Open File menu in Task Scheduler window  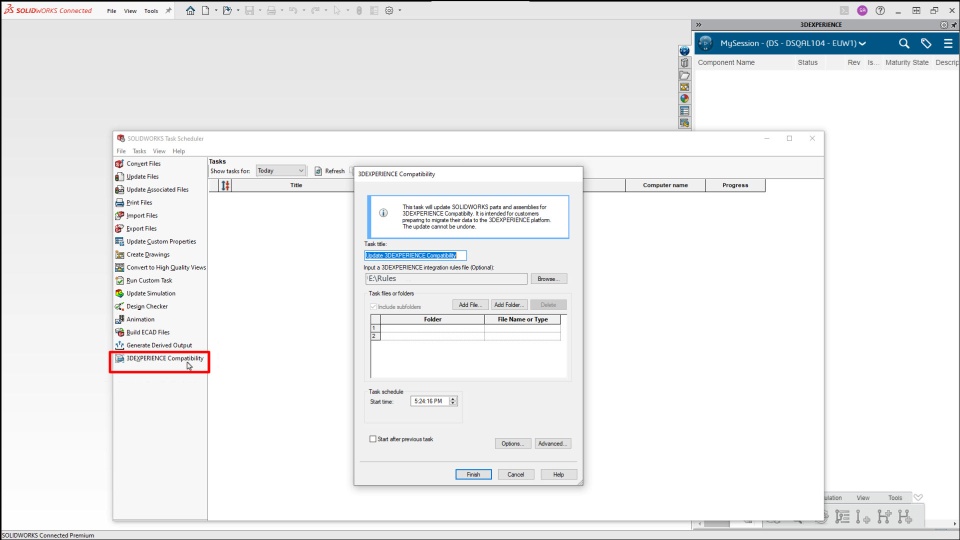(121, 151)
